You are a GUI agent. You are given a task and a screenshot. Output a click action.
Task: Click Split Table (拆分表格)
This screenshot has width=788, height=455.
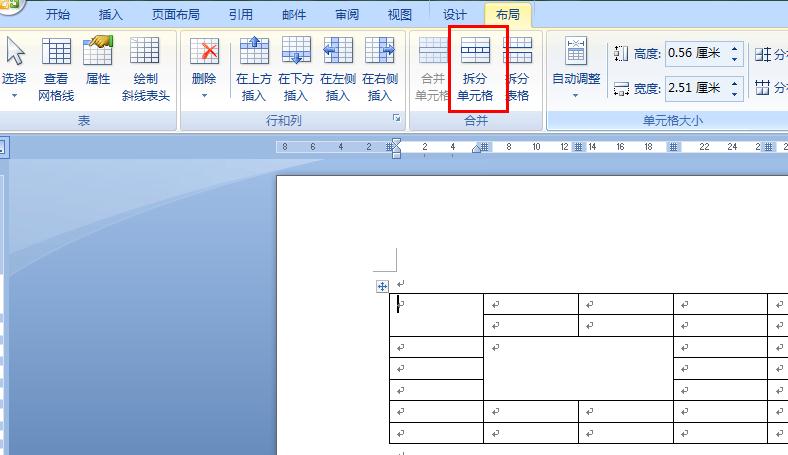pyautogui.click(x=518, y=69)
